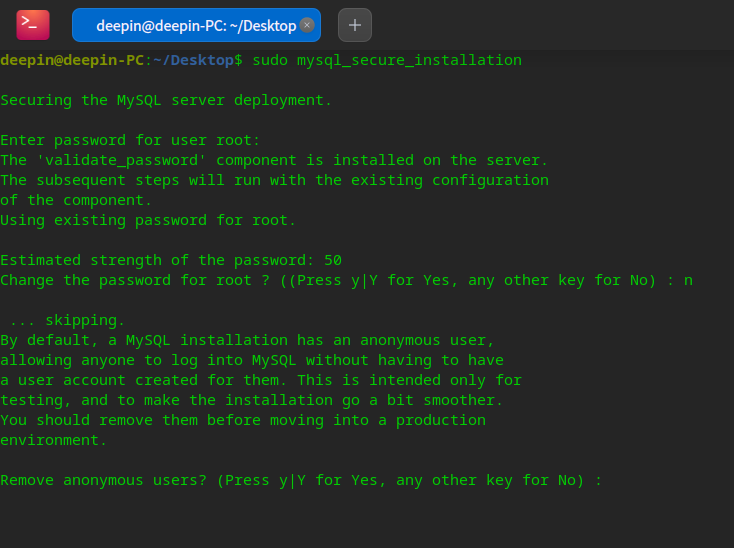Screen dimensions: 734x548
Task: Click the 'Estimated strength of the password: 50' line
Action: pos(171,260)
